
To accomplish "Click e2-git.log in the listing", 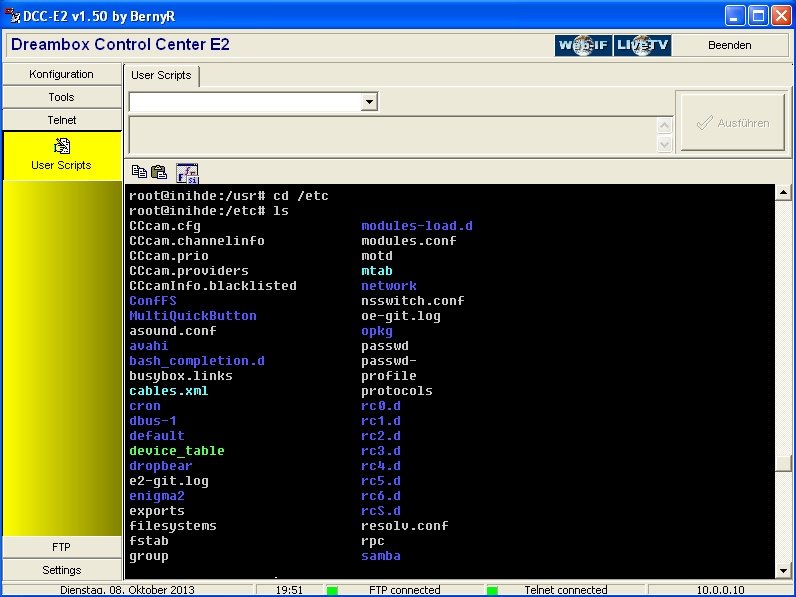I will [169, 481].
